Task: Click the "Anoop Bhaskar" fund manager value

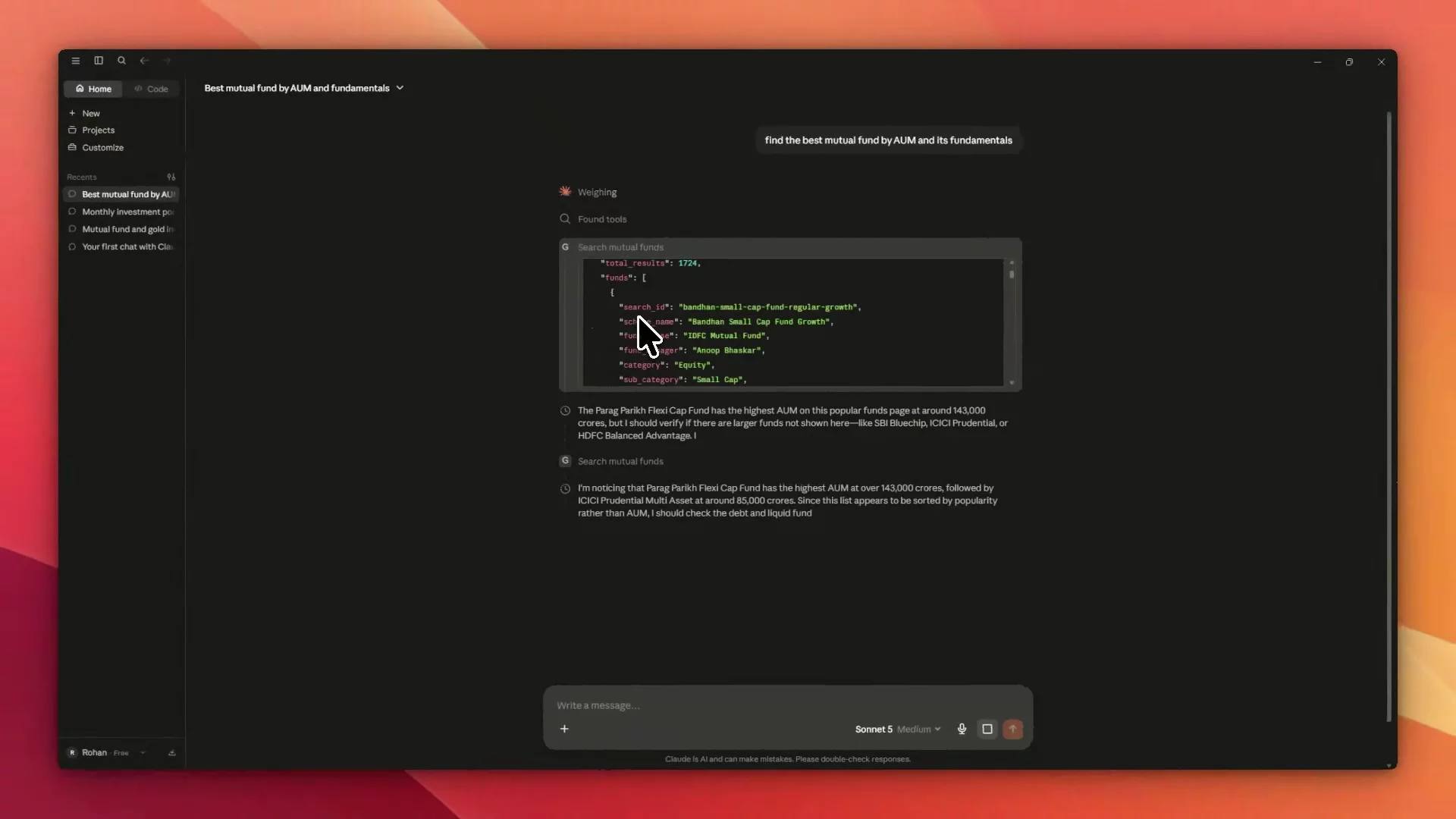Action: [727, 350]
